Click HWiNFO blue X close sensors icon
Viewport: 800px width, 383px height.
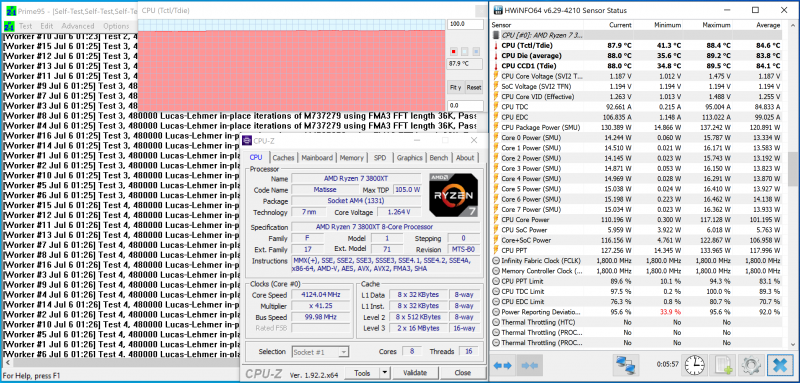(780, 365)
